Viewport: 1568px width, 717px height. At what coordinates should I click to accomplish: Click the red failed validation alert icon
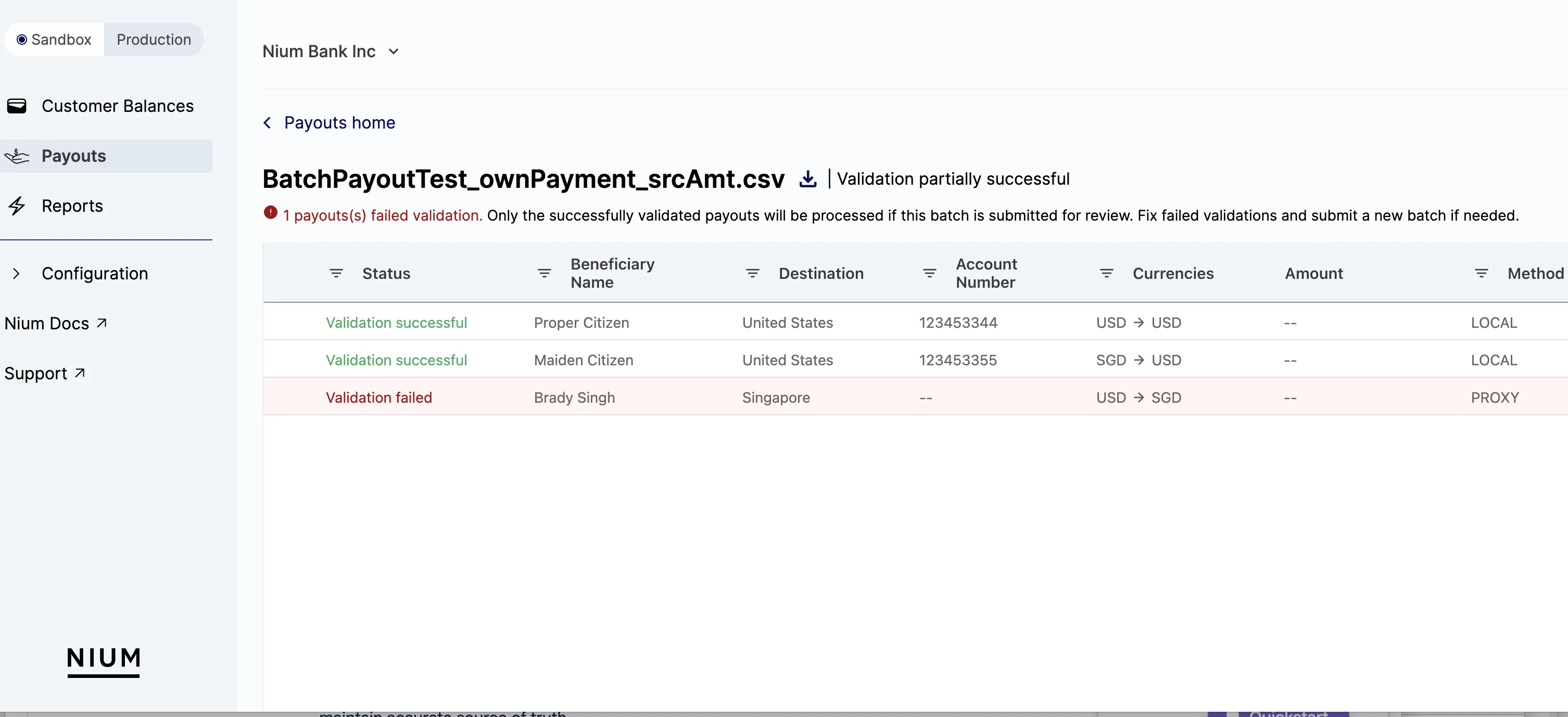(271, 213)
